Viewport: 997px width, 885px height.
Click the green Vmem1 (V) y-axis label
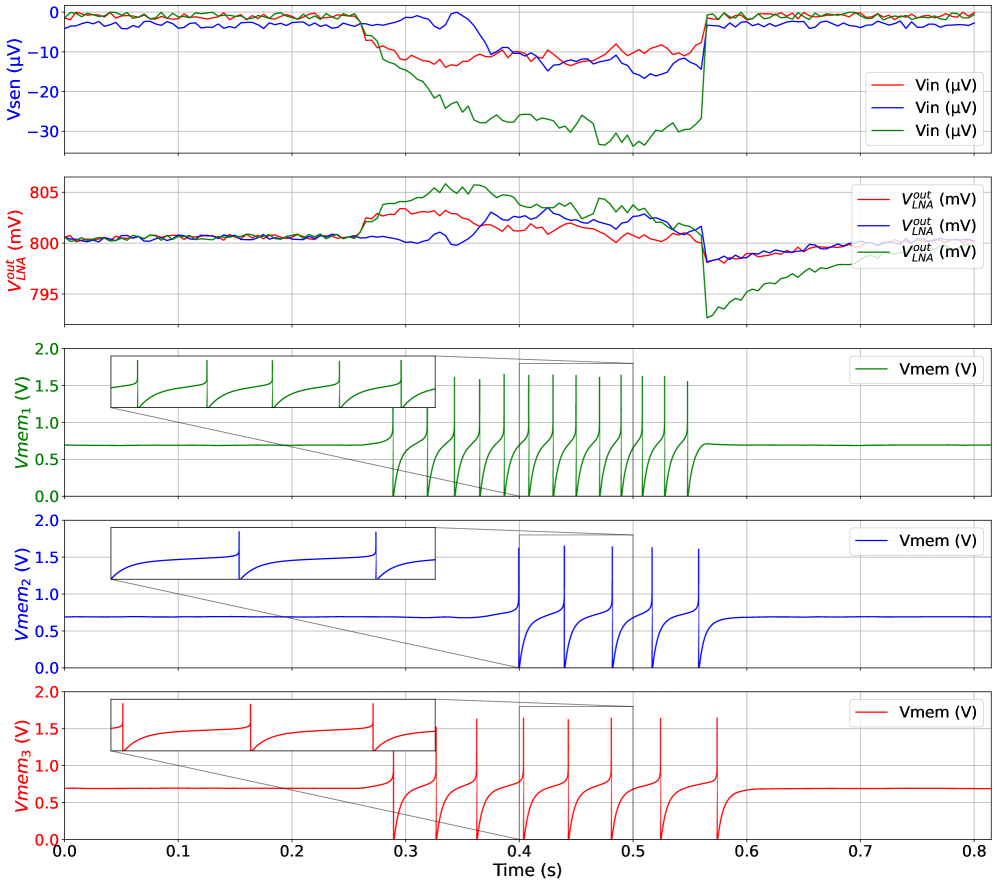click(x=22, y=423)
